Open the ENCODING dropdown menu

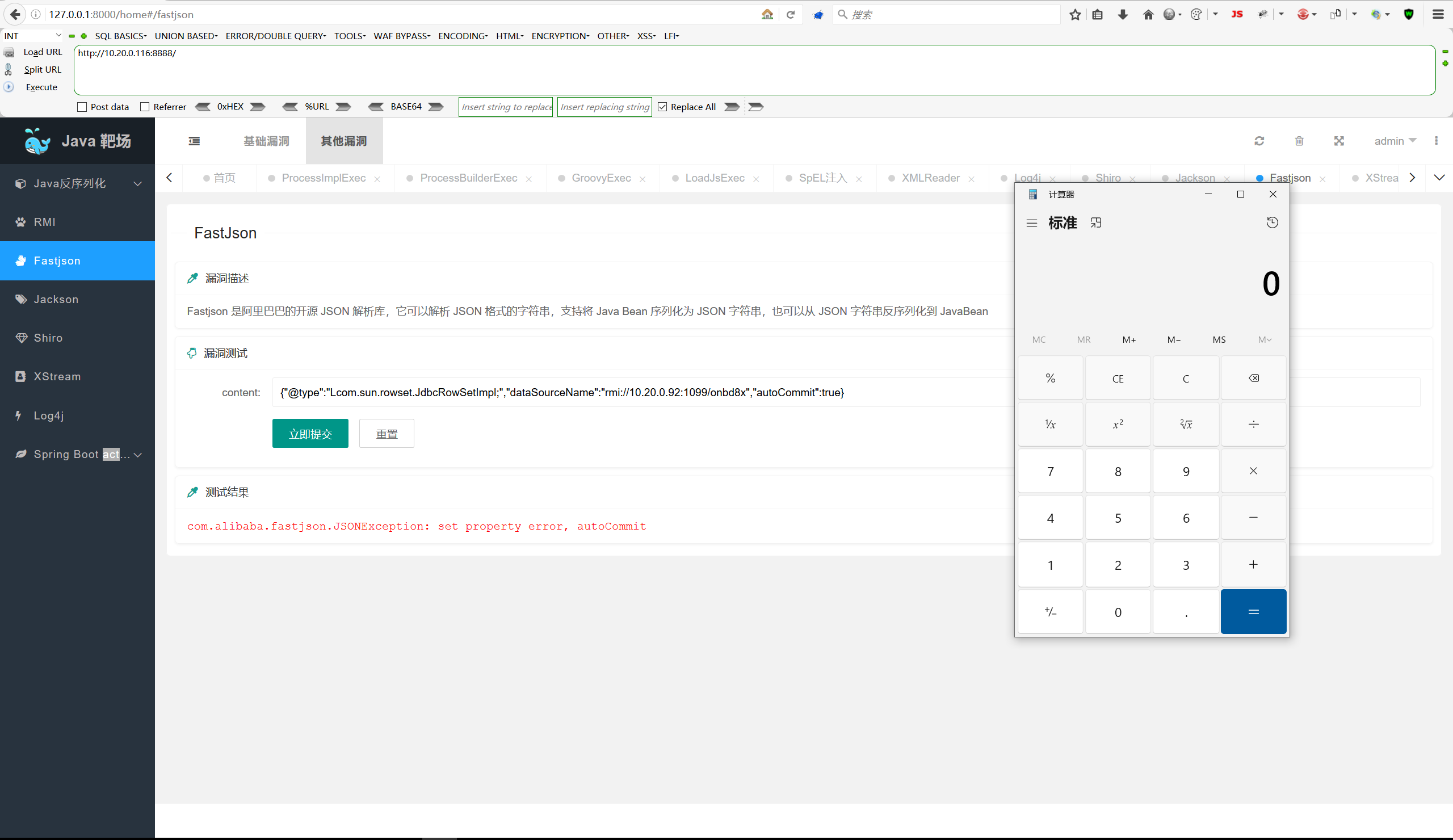coord(463,36)
